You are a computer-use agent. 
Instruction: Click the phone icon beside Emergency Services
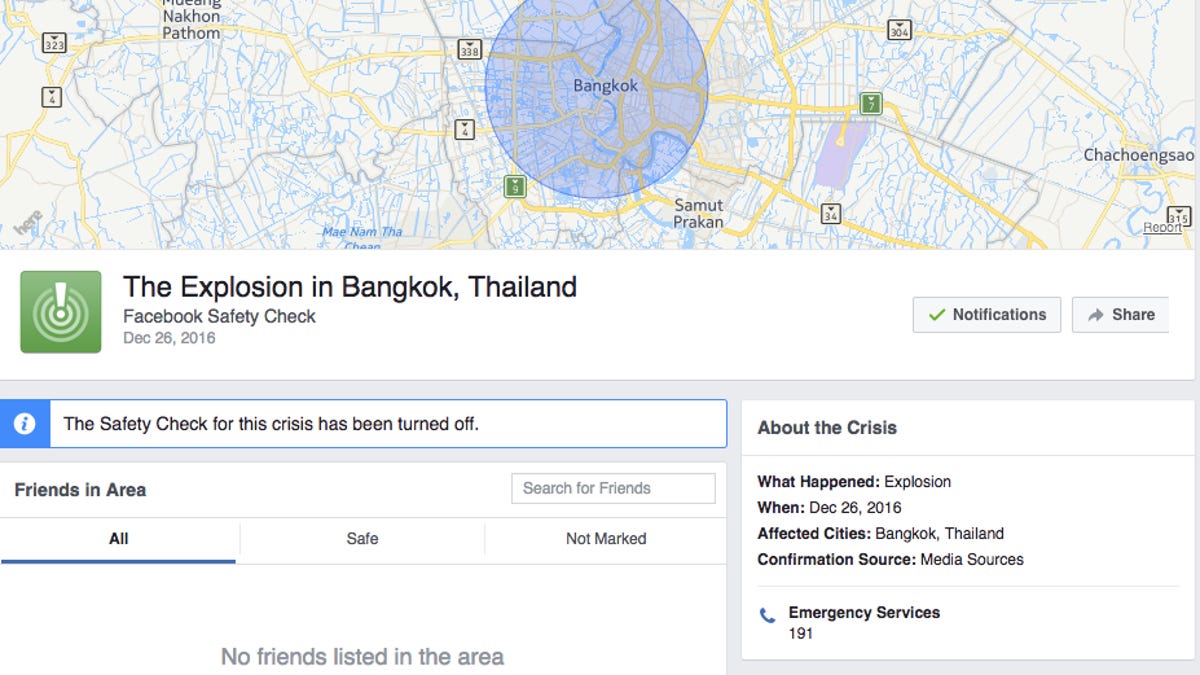(x=767, y=616)
